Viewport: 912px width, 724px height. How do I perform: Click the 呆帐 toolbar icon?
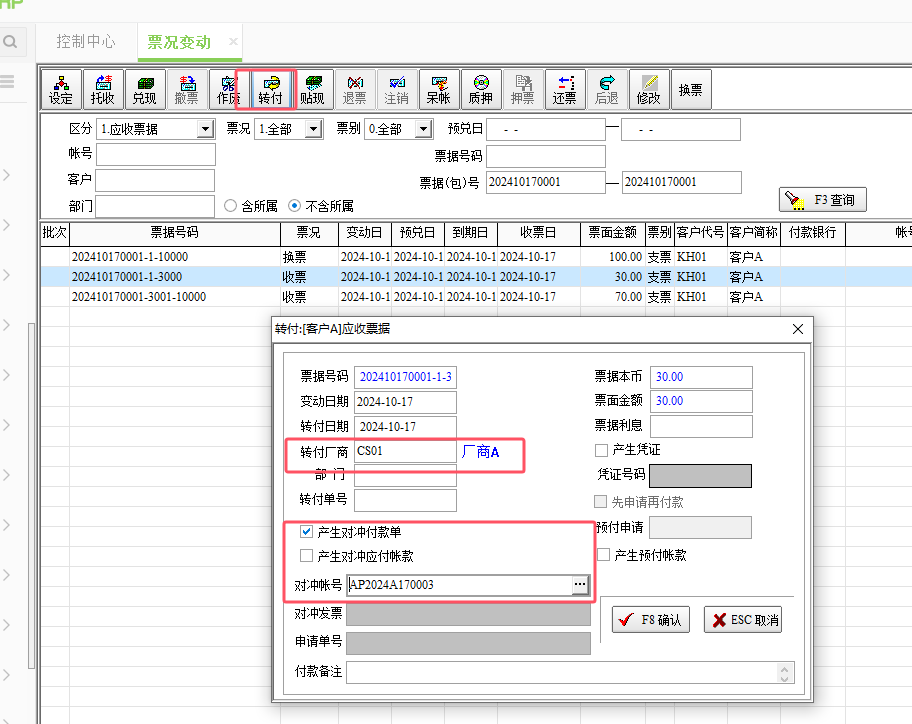438,89
